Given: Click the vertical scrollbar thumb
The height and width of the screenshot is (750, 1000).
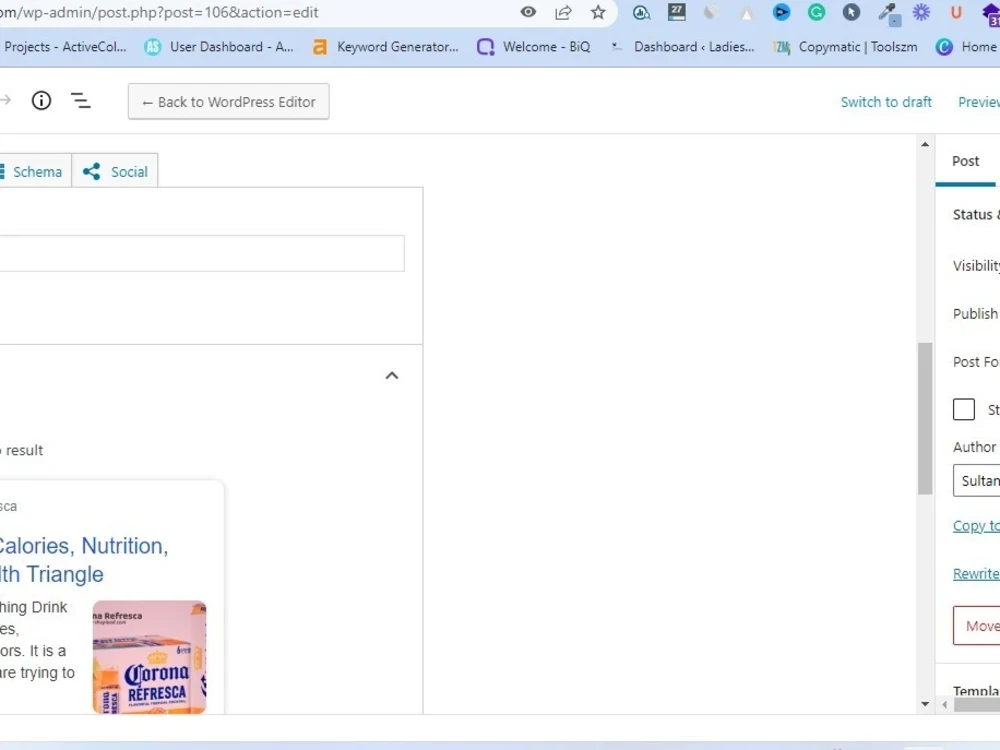Looking at the screenshot, I should tap(925, 418).
